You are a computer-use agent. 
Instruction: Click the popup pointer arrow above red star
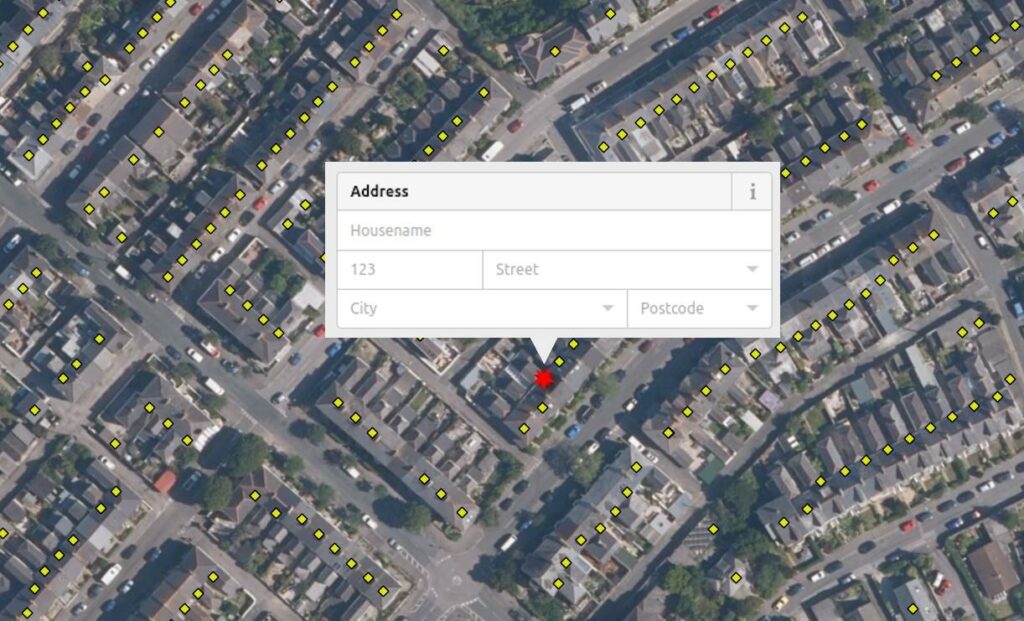(x=543, y=349)
